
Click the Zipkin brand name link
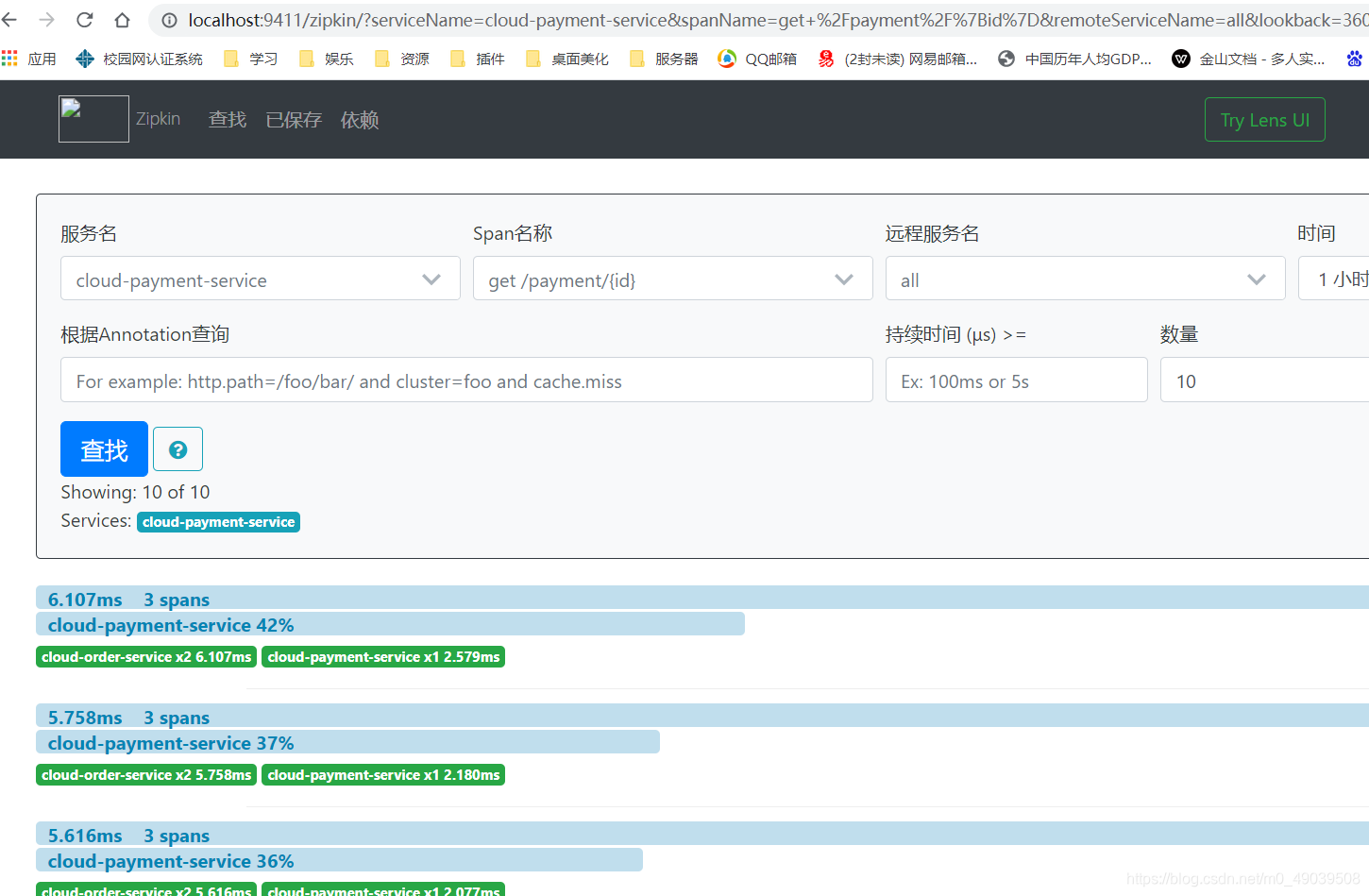158,119
